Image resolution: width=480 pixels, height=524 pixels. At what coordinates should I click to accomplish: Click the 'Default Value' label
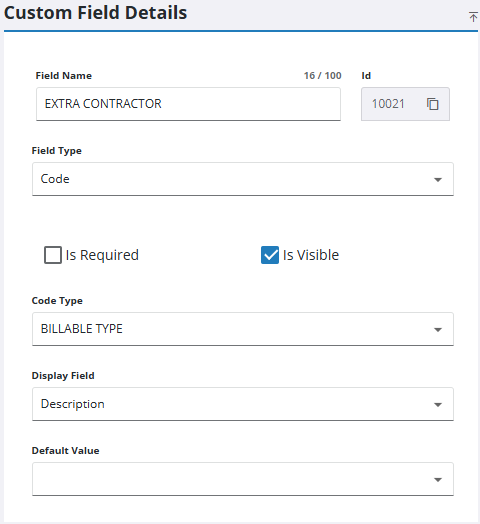tap(66, 451)
